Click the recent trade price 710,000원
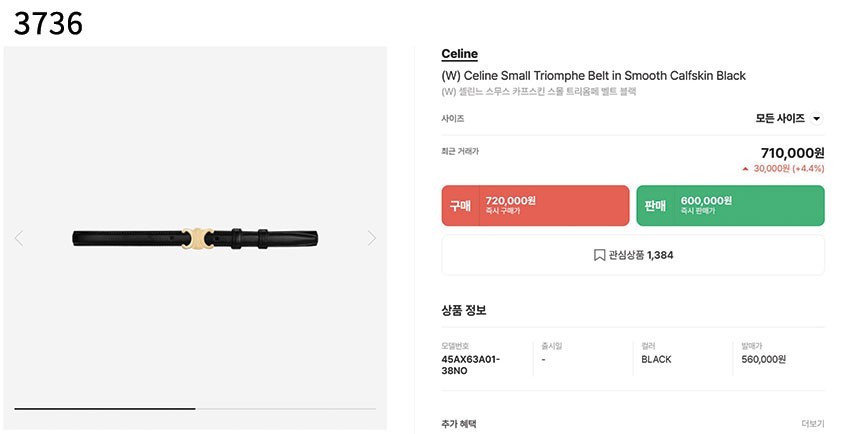This screenshot has height=434, width=860. click(x=792, y=153)
